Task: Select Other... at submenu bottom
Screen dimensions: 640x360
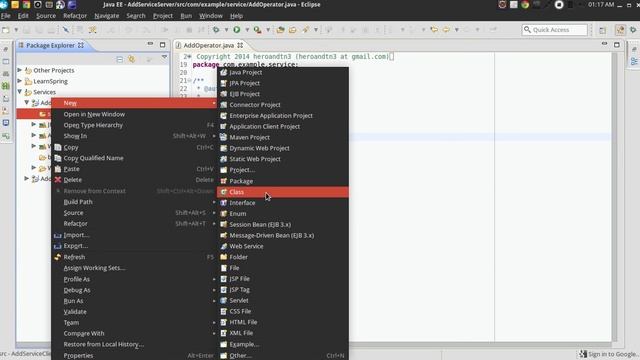Action: pyautogui.click(x=282, y=355)
